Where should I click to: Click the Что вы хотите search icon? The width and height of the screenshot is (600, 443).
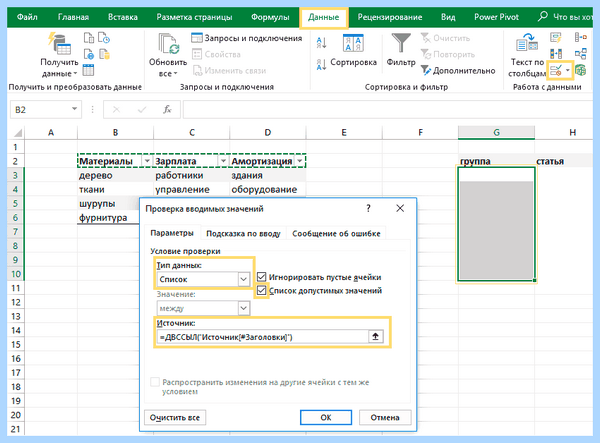(x=543, y=16)
